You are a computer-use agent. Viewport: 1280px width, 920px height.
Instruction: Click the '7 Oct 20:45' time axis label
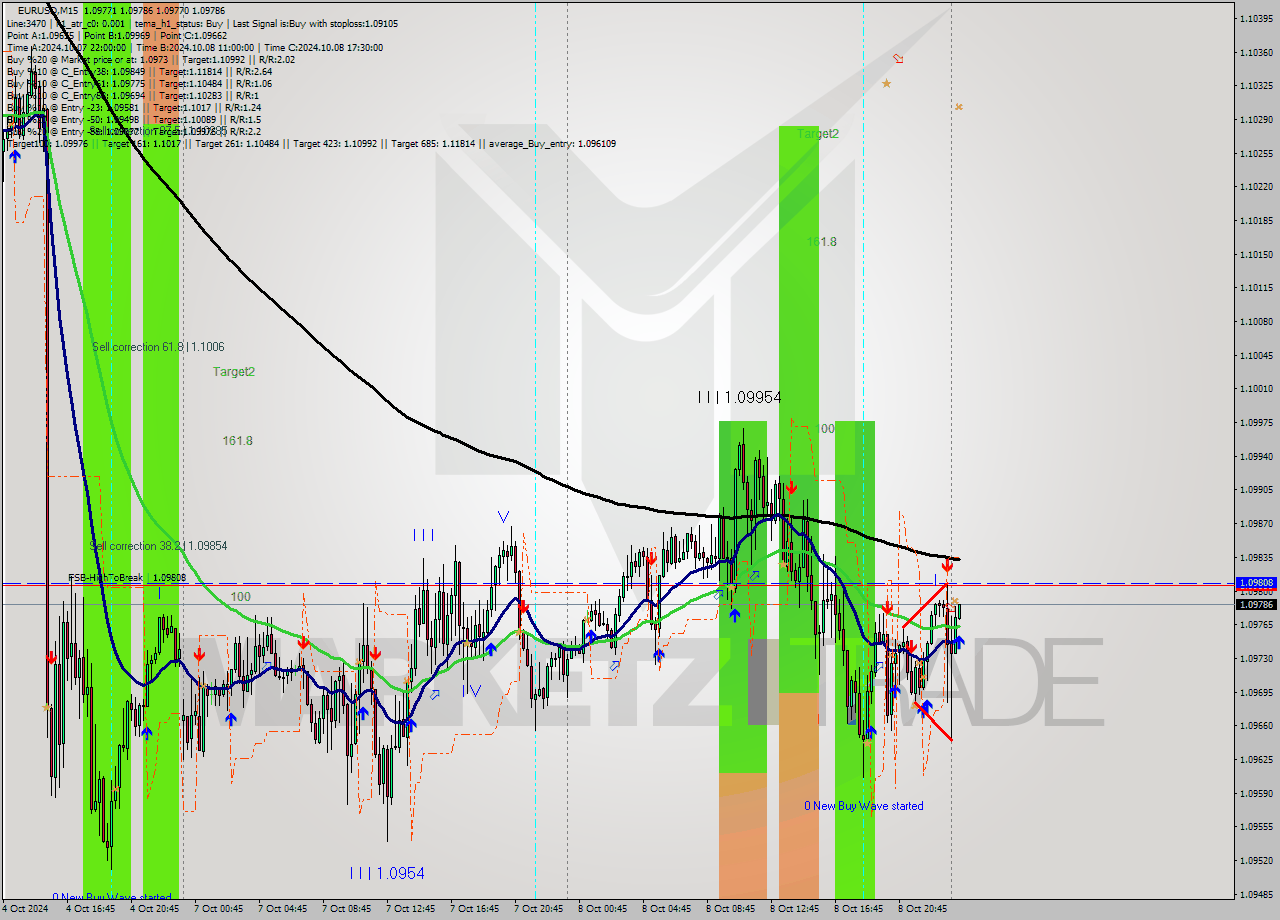click(538, 909)
